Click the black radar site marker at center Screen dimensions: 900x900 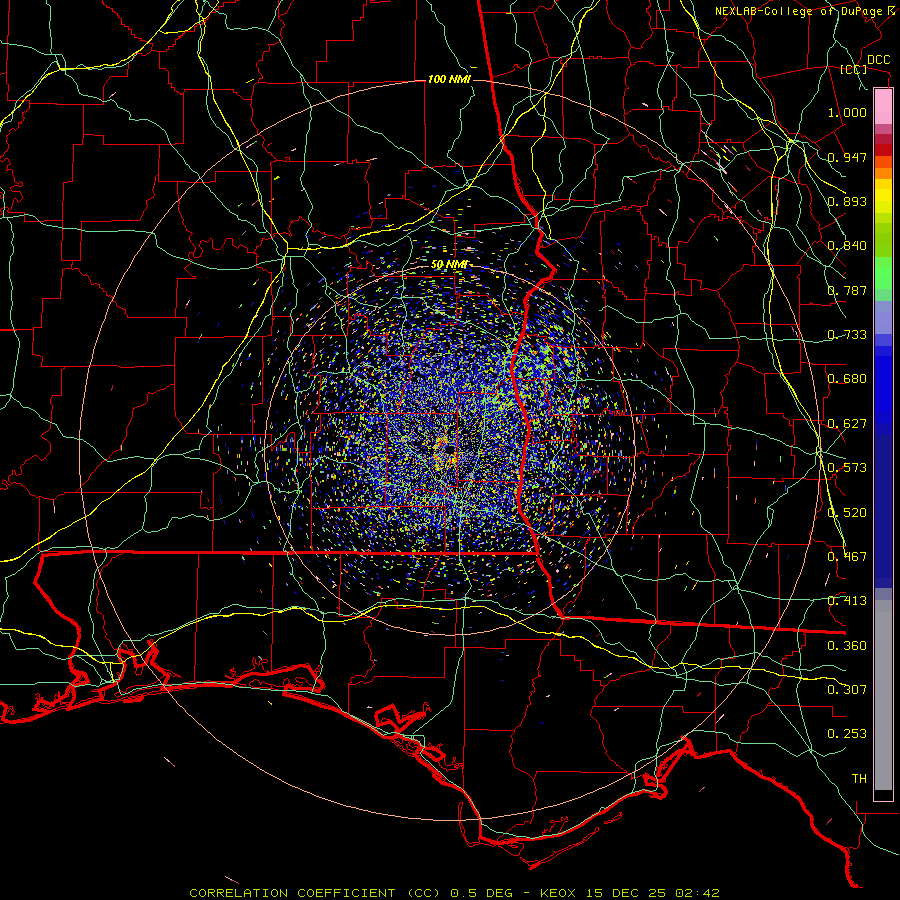(x=451, y=449)
